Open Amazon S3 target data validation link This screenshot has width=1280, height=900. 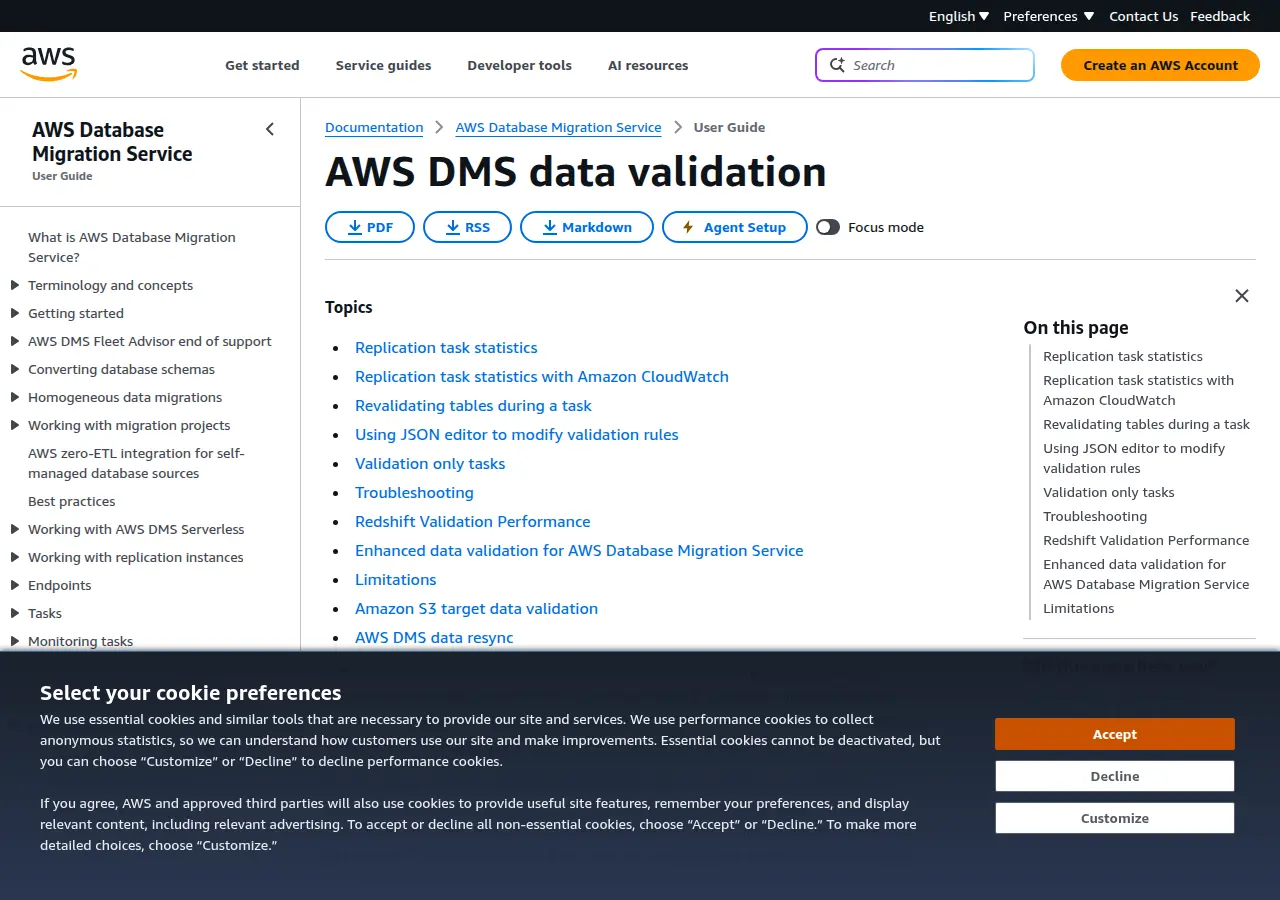pyautogui.click(x=476, y=608)
